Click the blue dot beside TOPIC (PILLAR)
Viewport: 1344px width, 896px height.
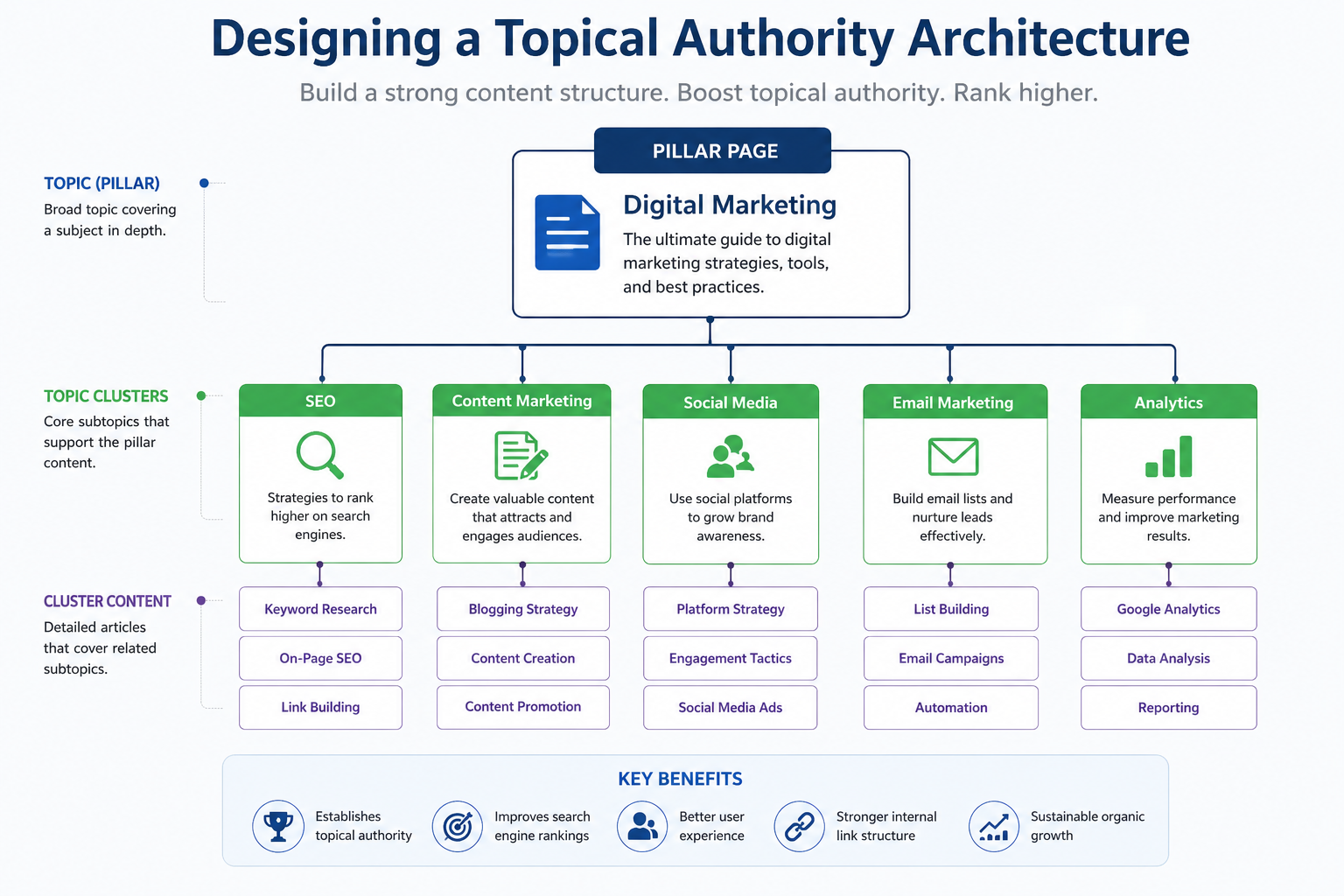pyautogui.click(x=204, y=183)
